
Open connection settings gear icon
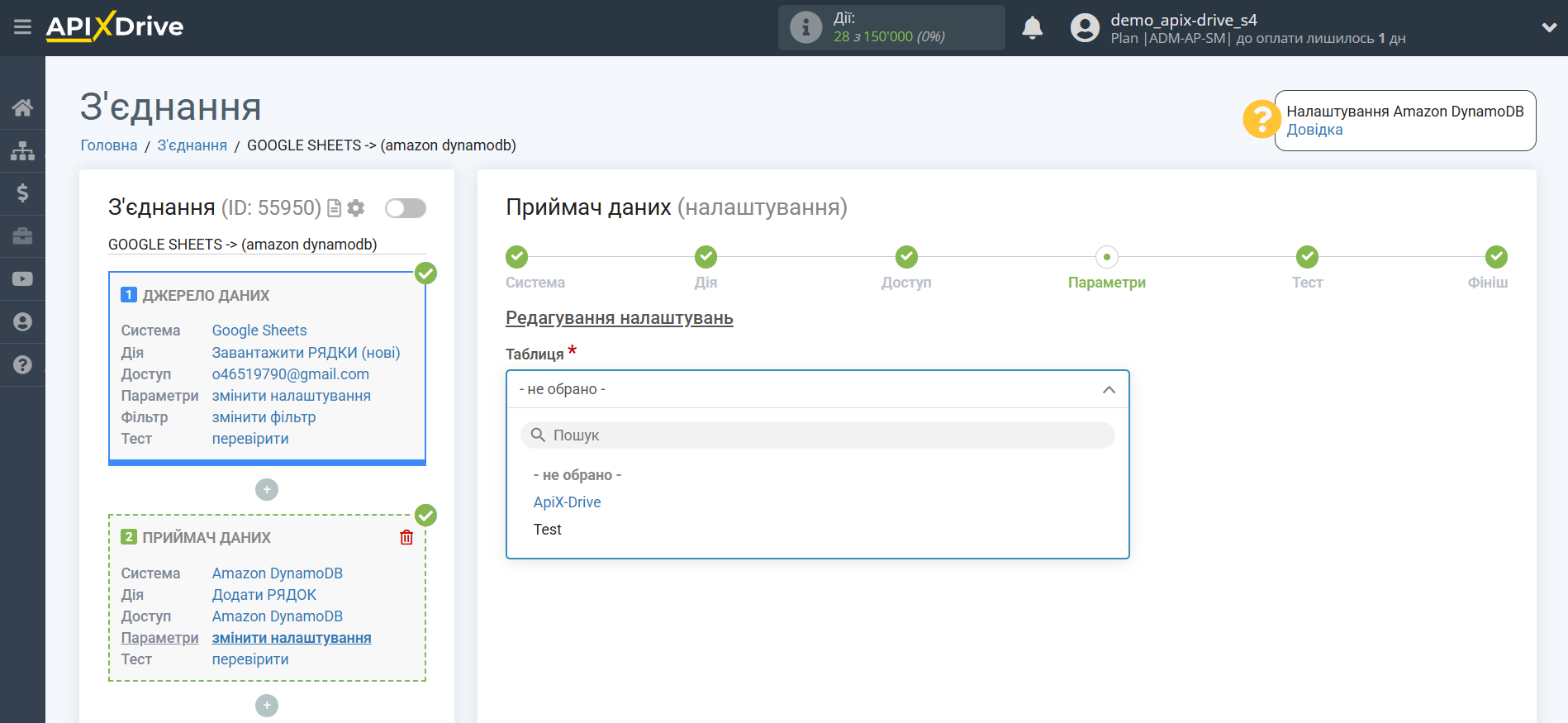(356, 208)
